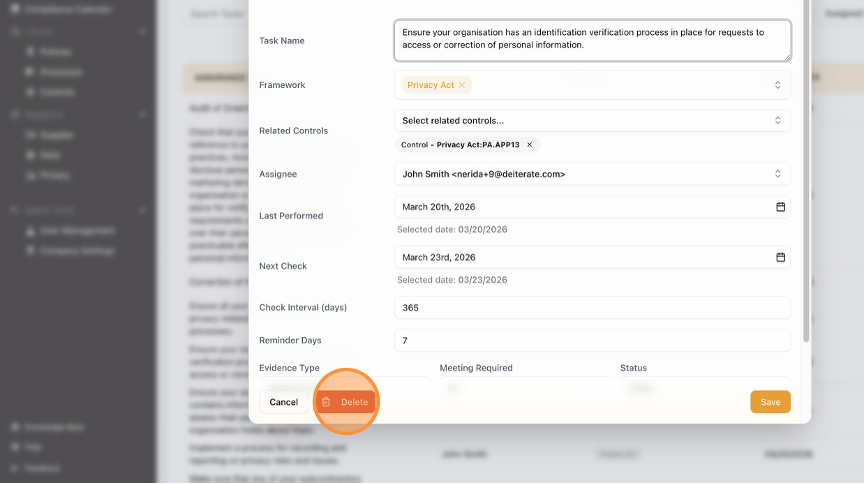Expand the Framework dropdown
The height and width of the screenshot is (484, 864).
777,85
